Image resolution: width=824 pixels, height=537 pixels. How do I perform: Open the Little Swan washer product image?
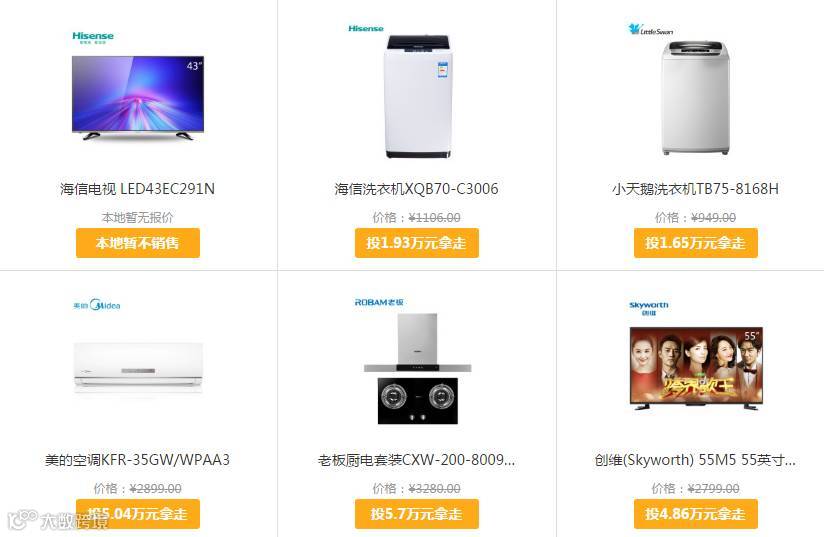click(x=696, y=98)
